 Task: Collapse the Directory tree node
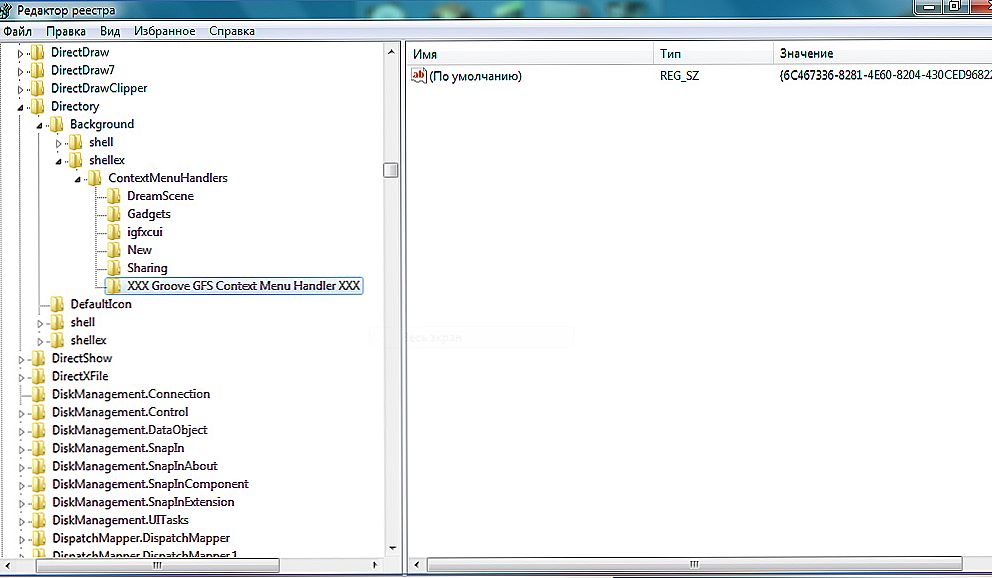click(21, 107)
